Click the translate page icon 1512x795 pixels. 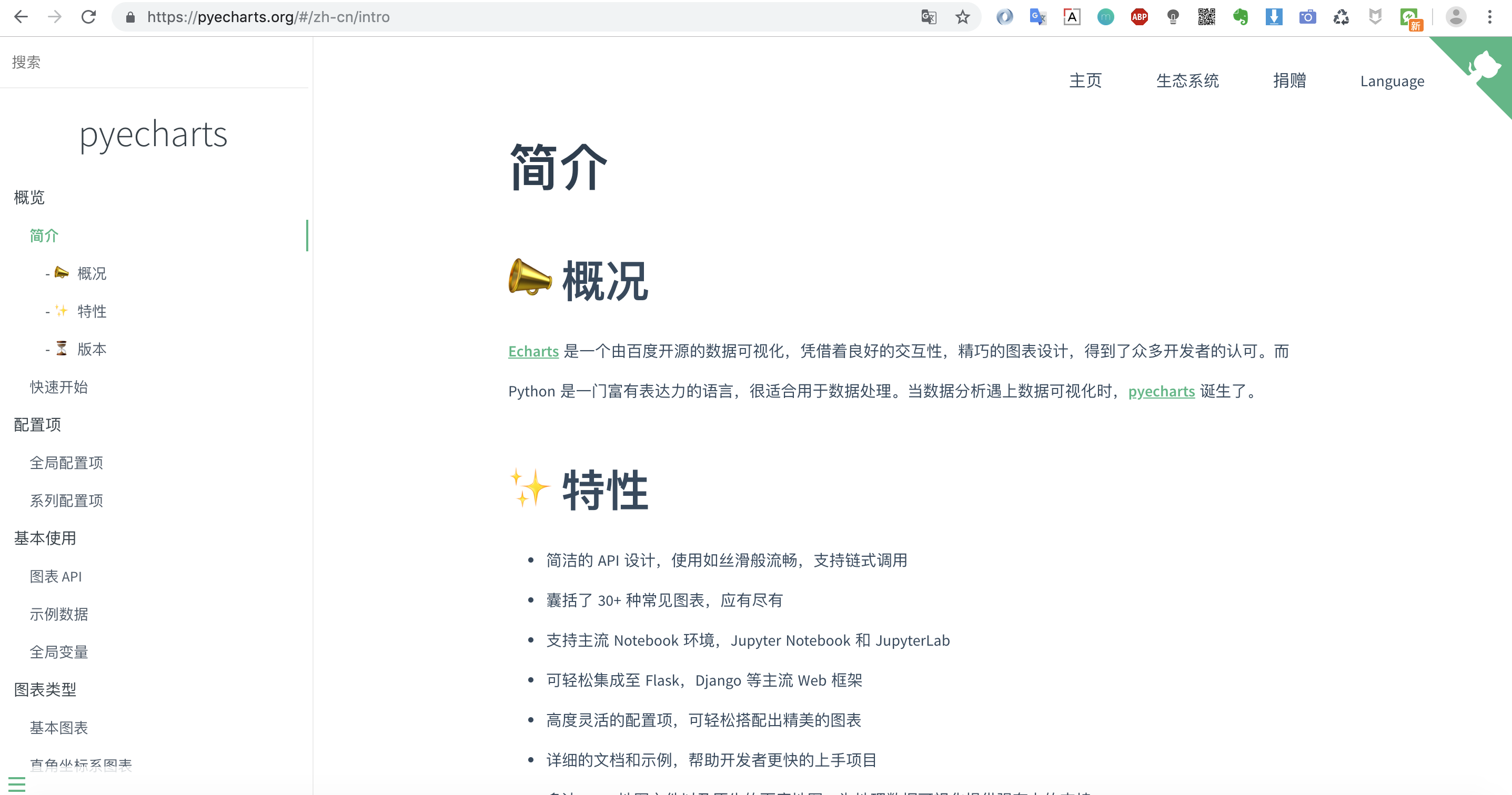928,17
